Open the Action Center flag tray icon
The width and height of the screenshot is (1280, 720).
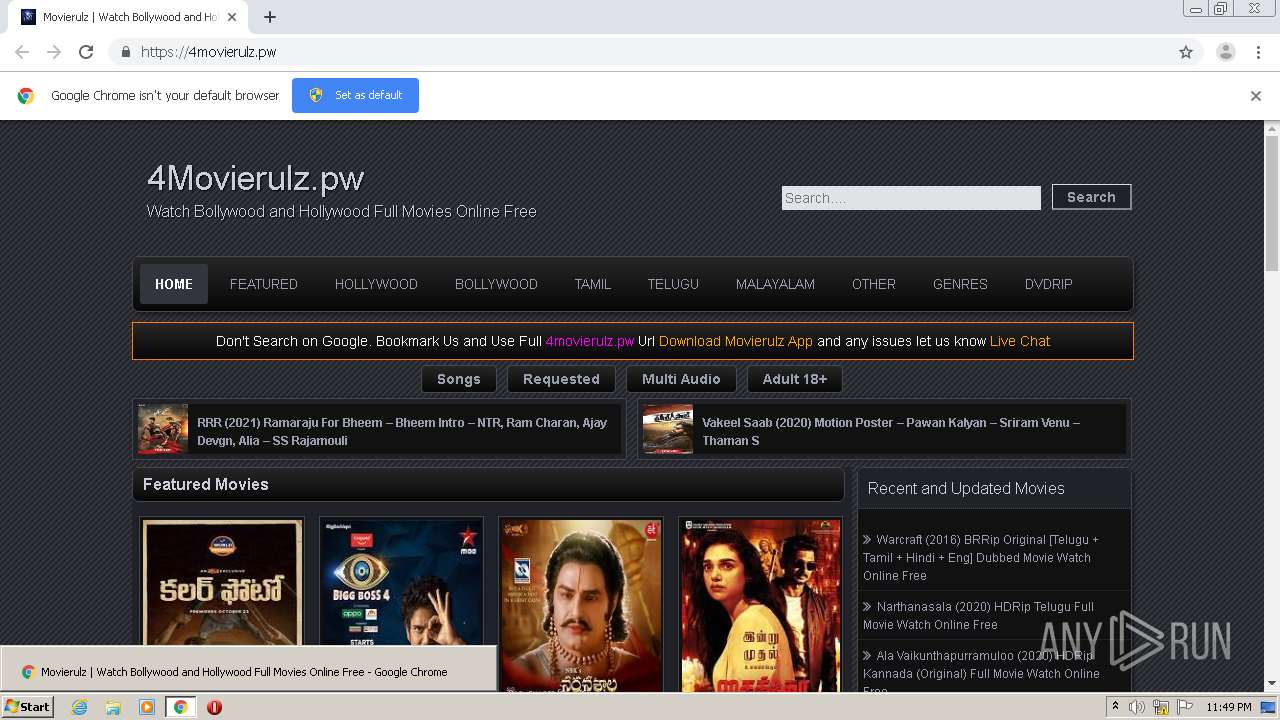click(1184, 707)
